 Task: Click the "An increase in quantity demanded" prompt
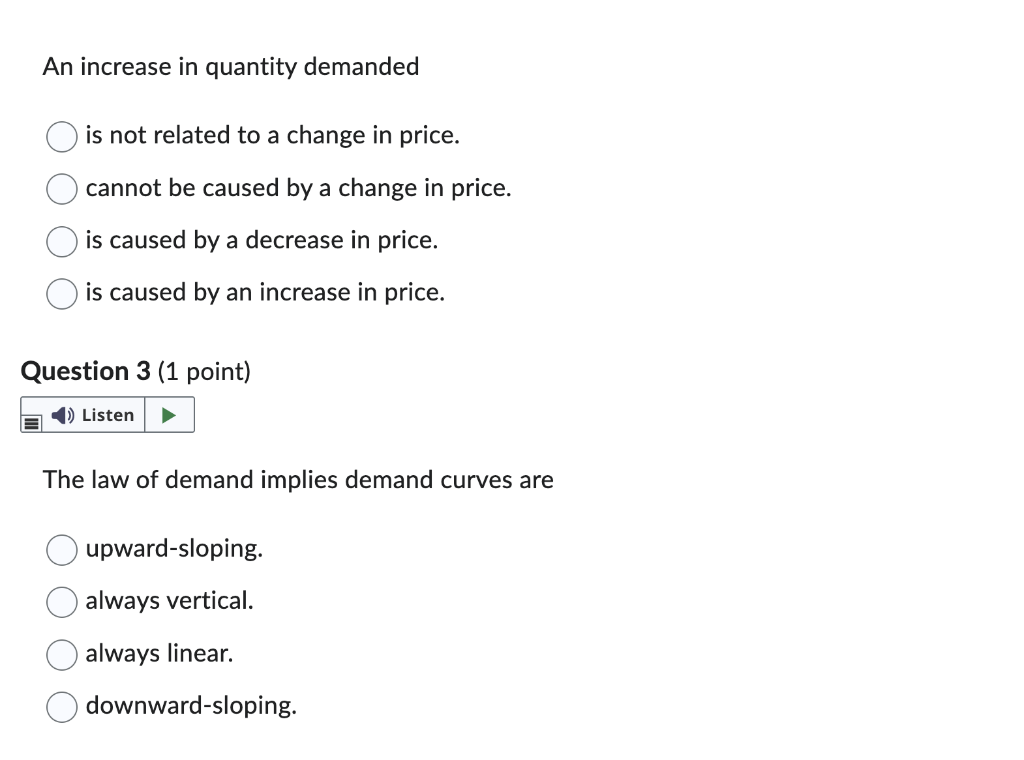[231, 67]
